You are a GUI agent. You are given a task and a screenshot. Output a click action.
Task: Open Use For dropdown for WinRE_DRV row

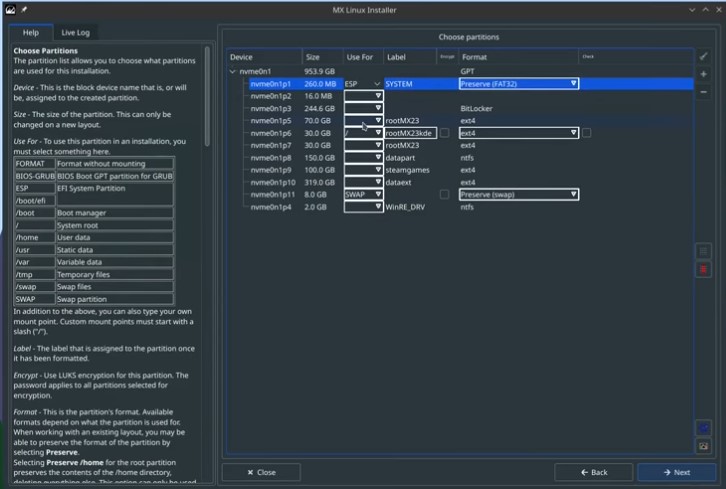point(363,207)
